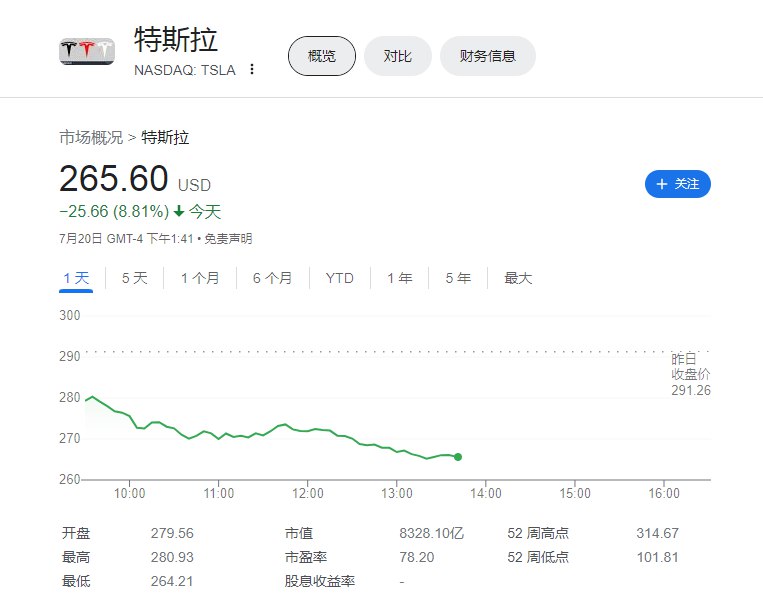This screenshot has width=763, height=599.
Task: Click the 市盈率 value 78.20
Action: point(417,557)
